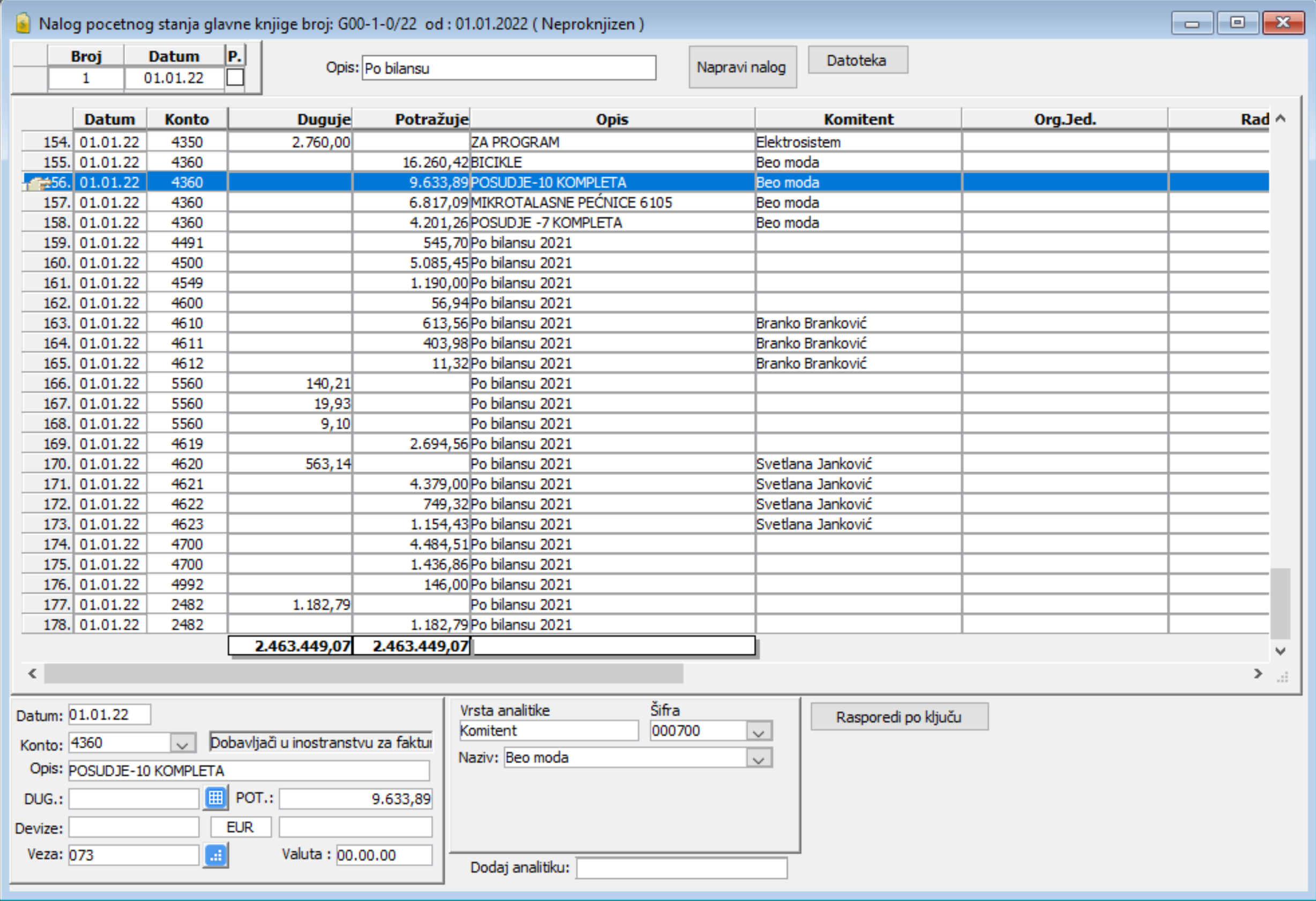Expand the Šifra dropdown with 000700
The width and height of the screenshot is (1316, 901).
pos(759,732)
